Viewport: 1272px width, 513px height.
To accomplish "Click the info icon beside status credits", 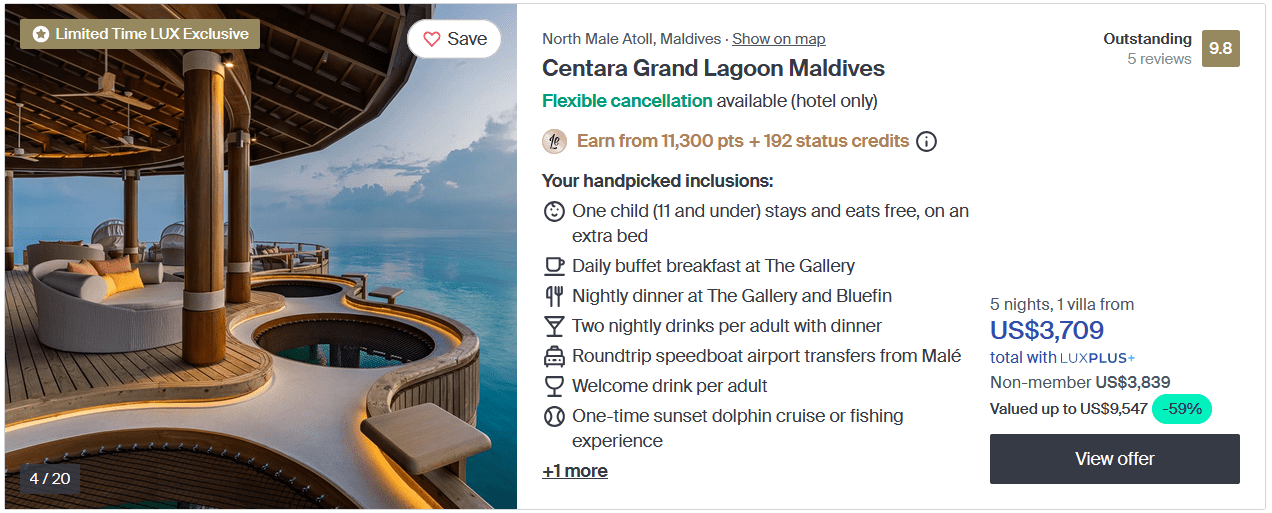I will click(x=927, y=141).
